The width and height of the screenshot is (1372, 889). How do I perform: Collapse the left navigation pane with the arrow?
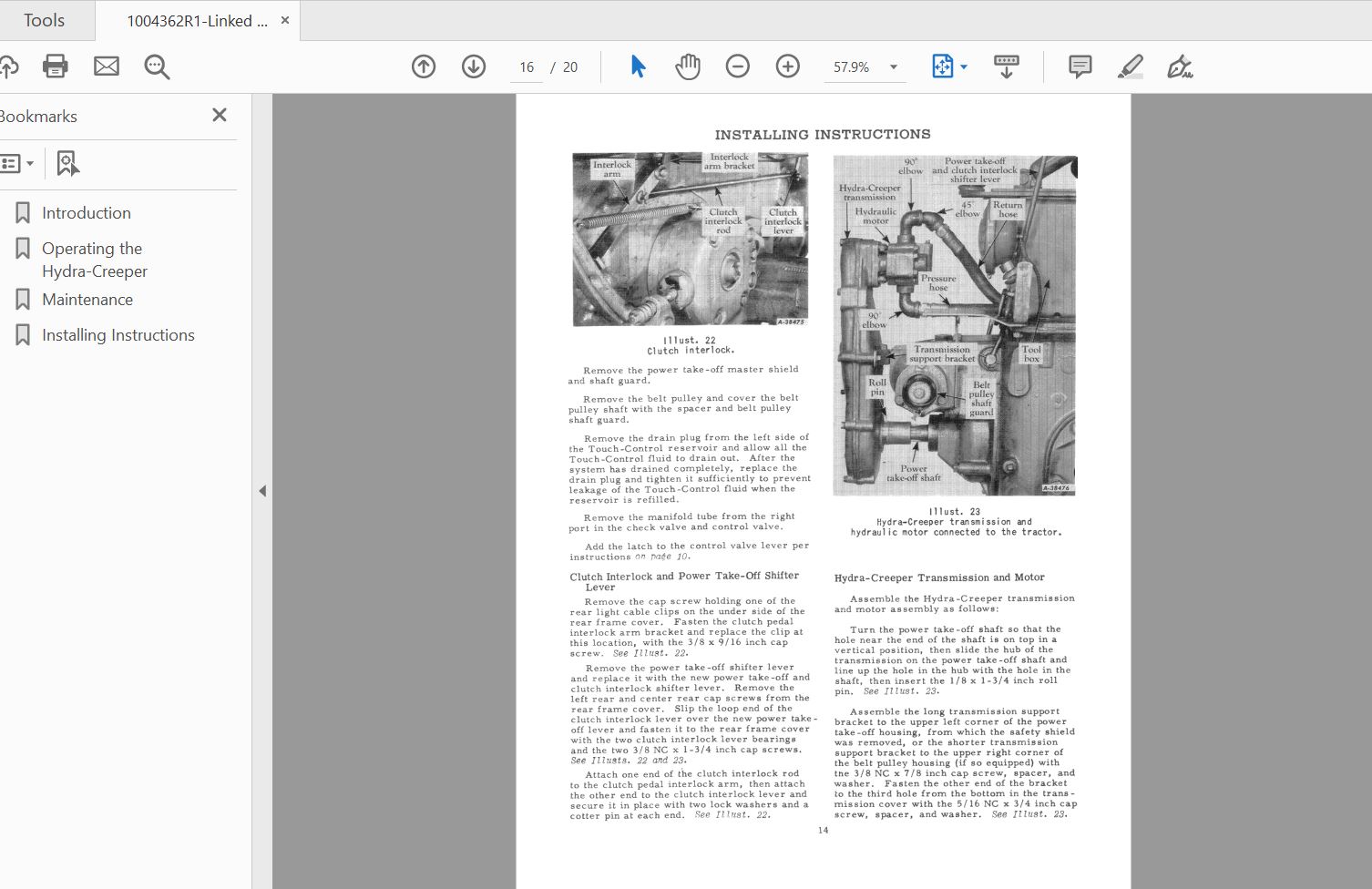262,491
